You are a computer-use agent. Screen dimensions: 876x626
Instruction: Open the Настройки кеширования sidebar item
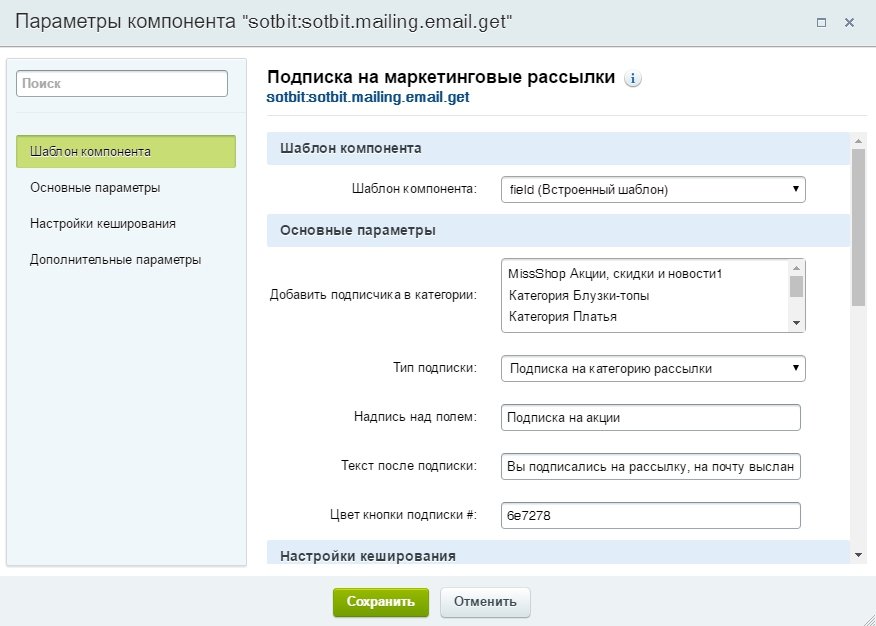click(103, 224)
